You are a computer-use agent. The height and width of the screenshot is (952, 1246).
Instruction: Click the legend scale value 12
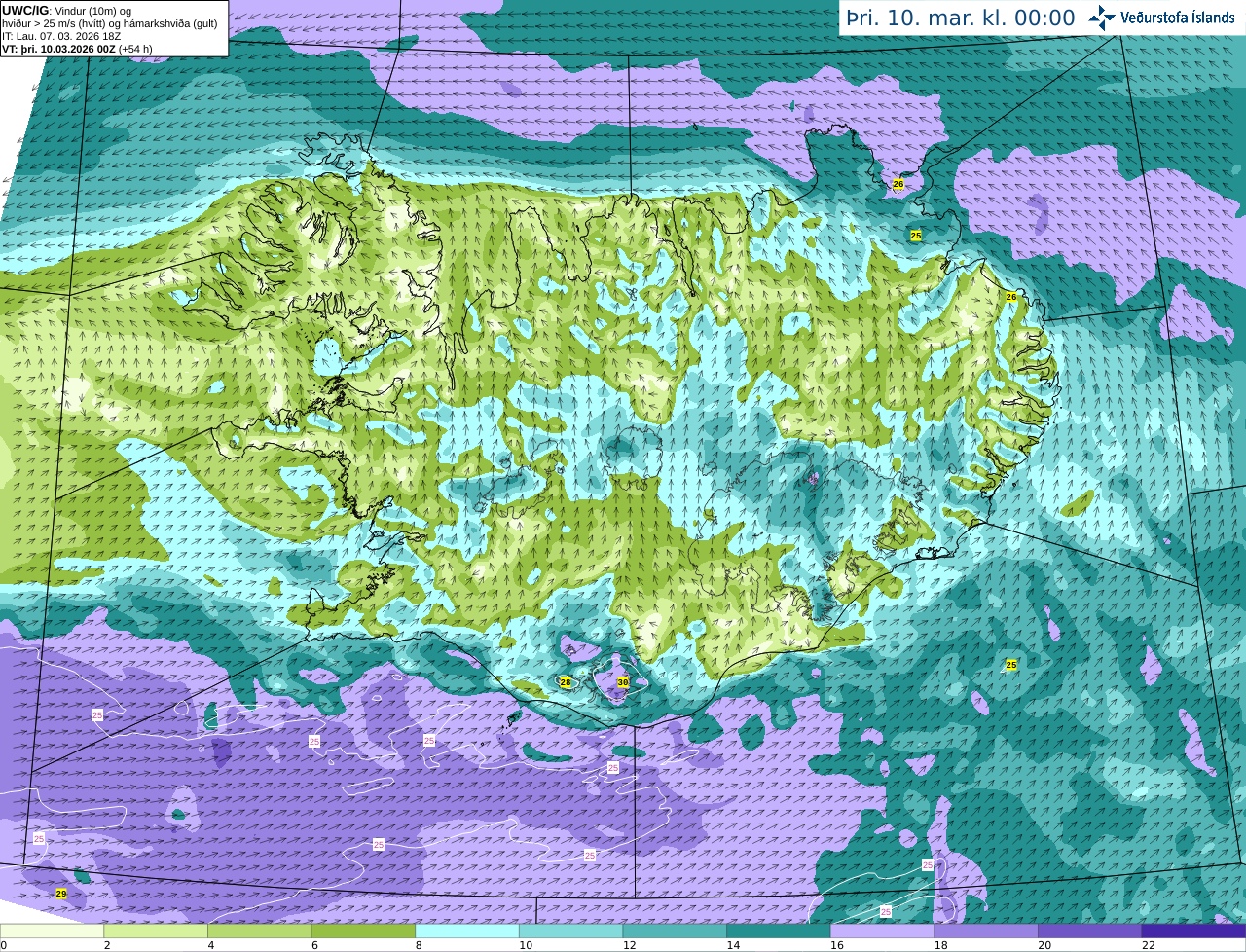pyautogui.click(x=629, y=945)
